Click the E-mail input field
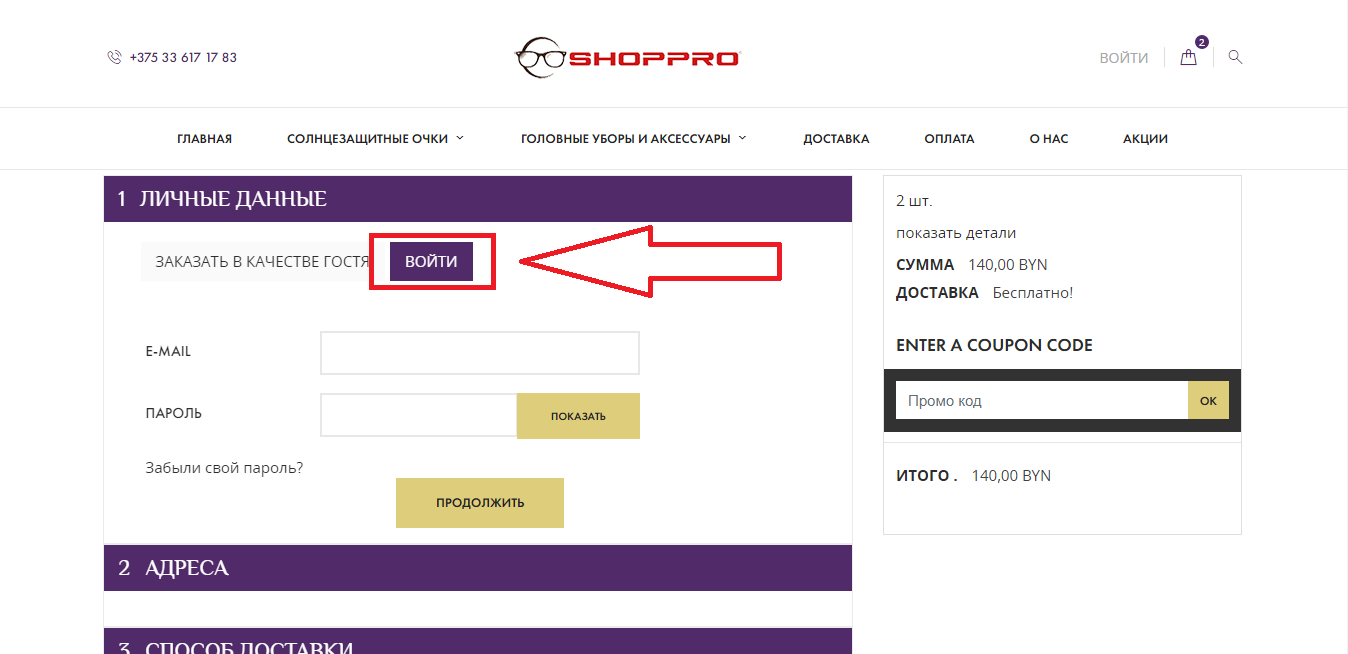This screenshot has height=654, width=1348. click(480, 353)
